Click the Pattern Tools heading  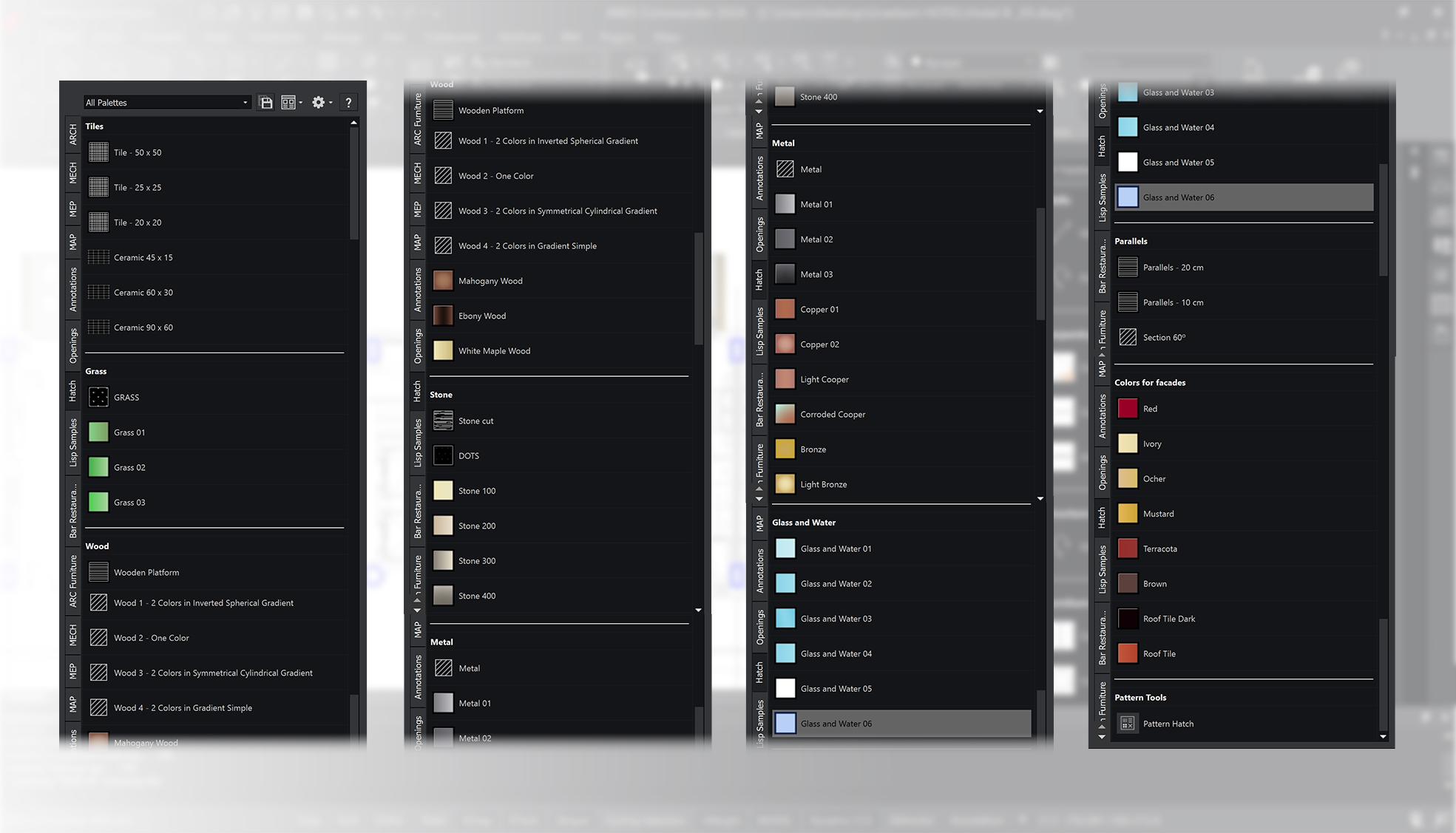[1141, 697]
